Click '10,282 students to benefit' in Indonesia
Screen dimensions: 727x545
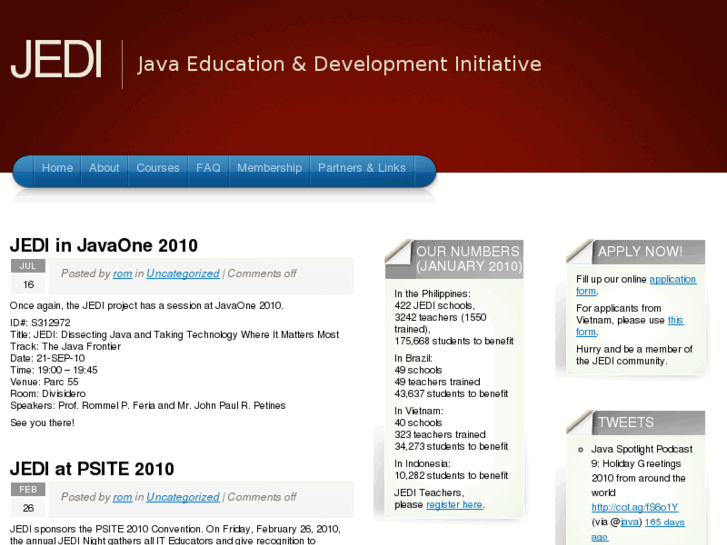tap(451, 475)
